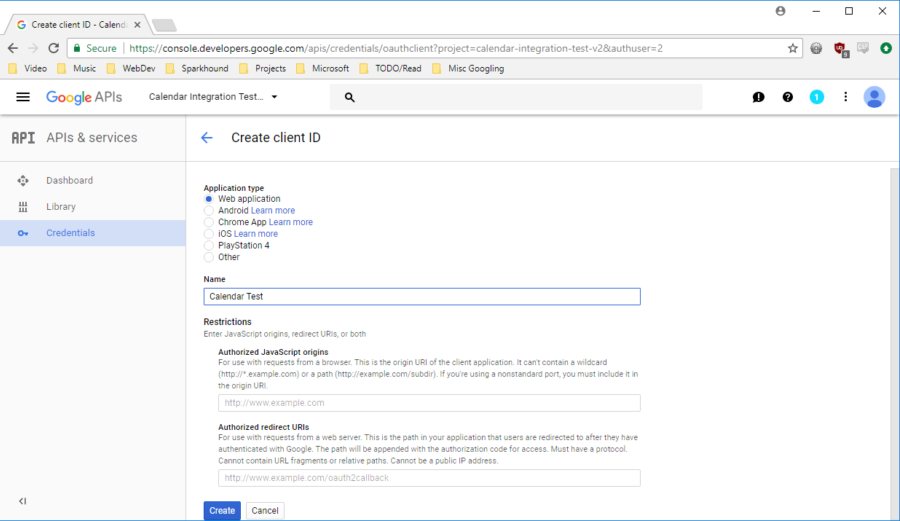
Task: Click the browser address bar URL
Action: click(396, 48)
